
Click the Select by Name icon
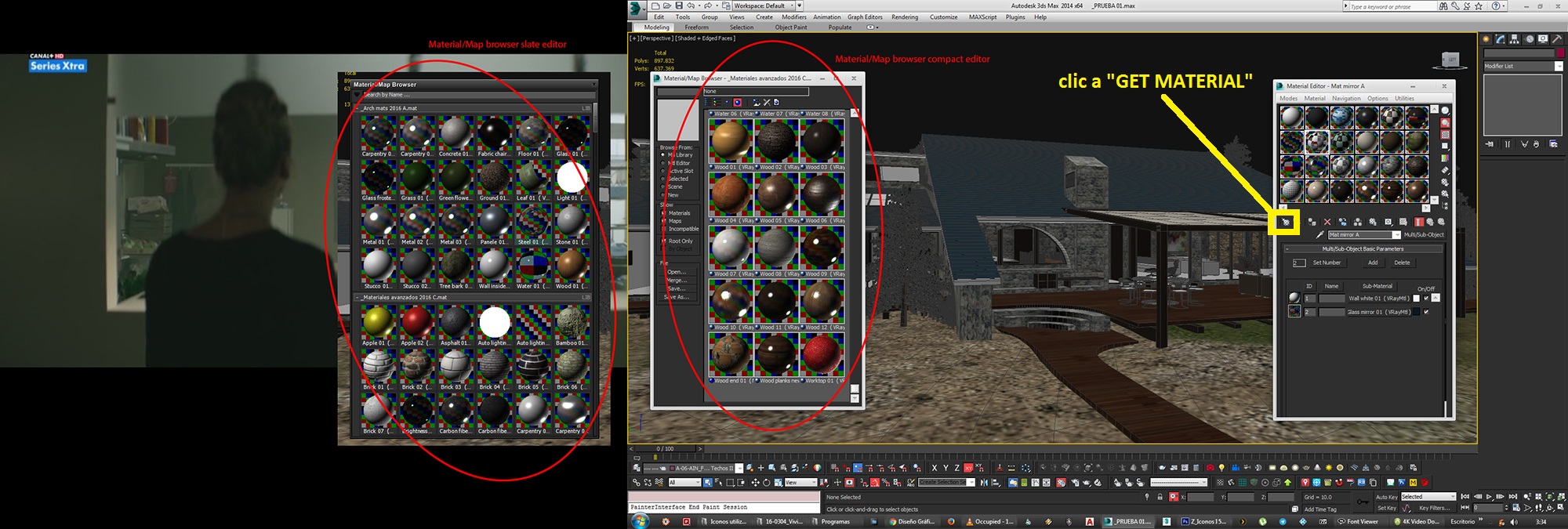[719, 482]
